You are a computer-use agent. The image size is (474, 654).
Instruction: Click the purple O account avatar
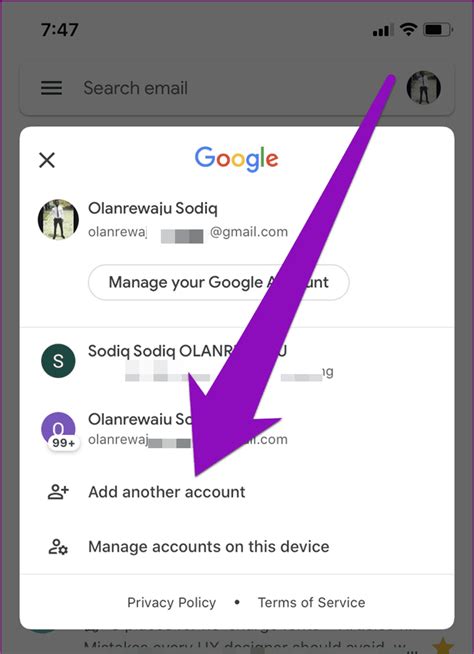pyautogui.click(x=58, y=428)
